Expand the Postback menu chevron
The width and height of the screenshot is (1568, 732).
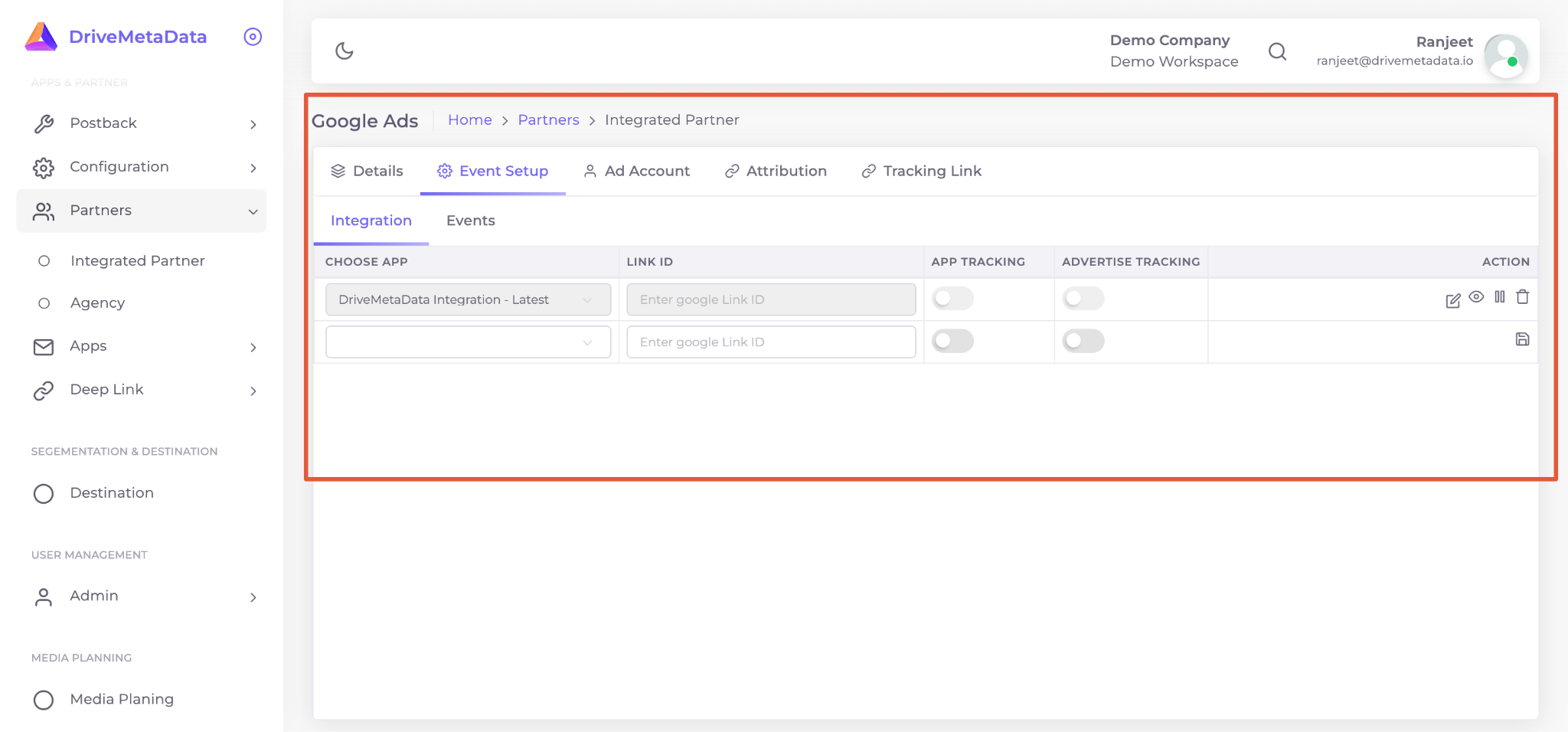pos(253,124)
